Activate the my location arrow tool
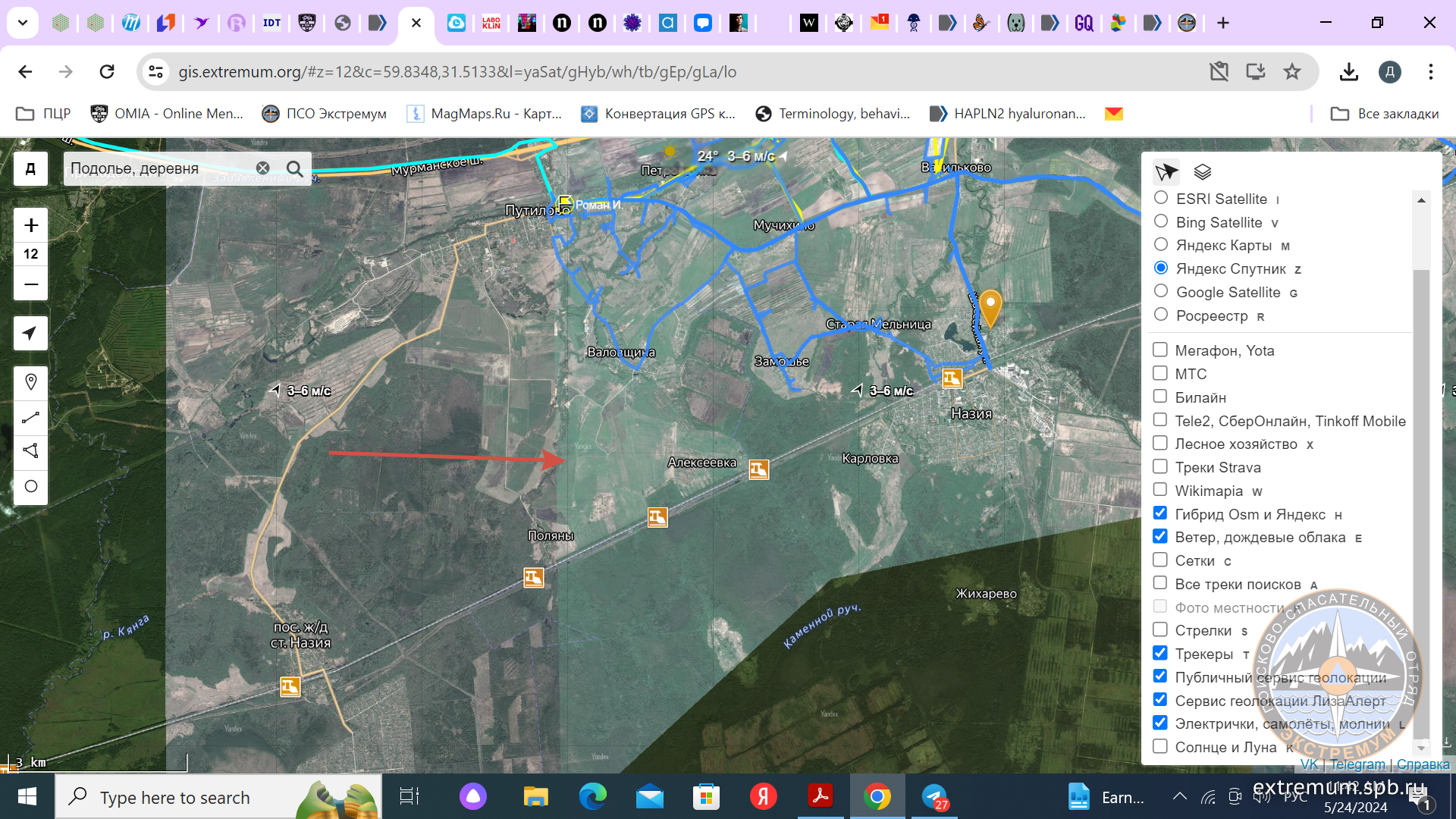Image resolution: width=1456 pixels, height=819 pixels. point(30,334)
